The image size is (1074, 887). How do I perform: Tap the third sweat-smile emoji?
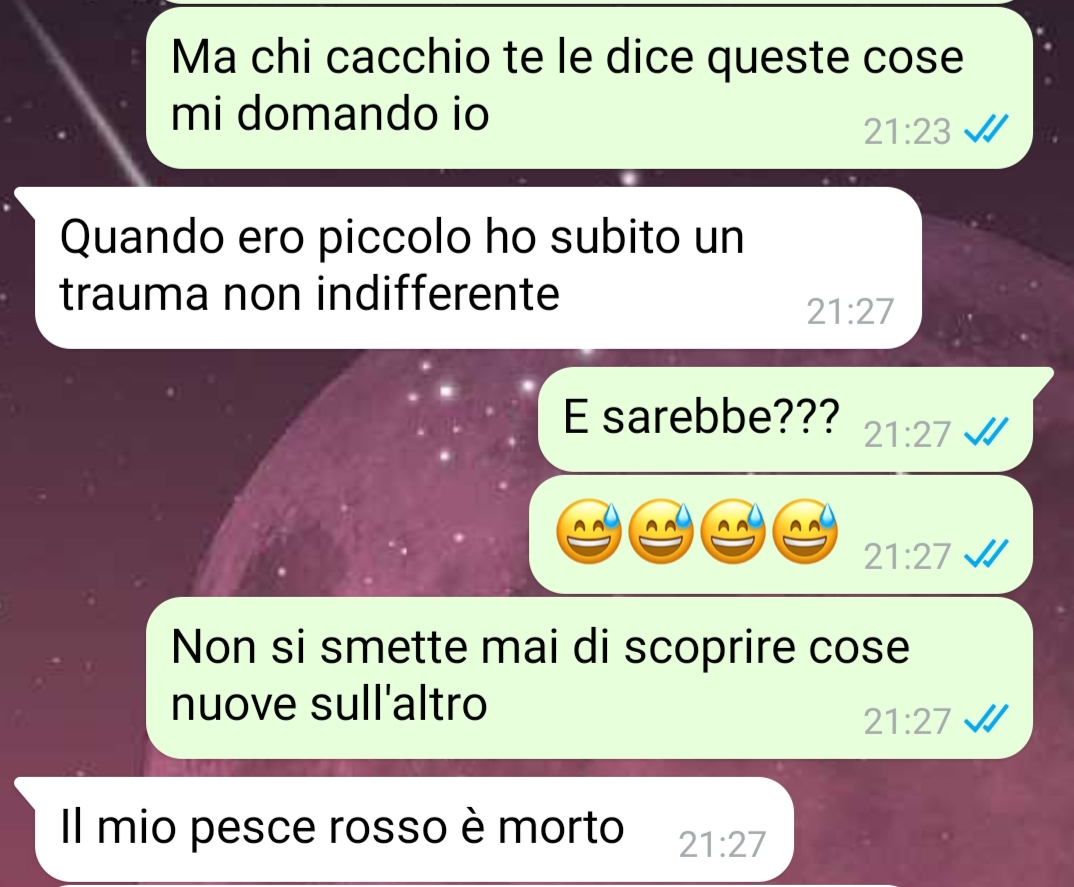pos(732,534)
